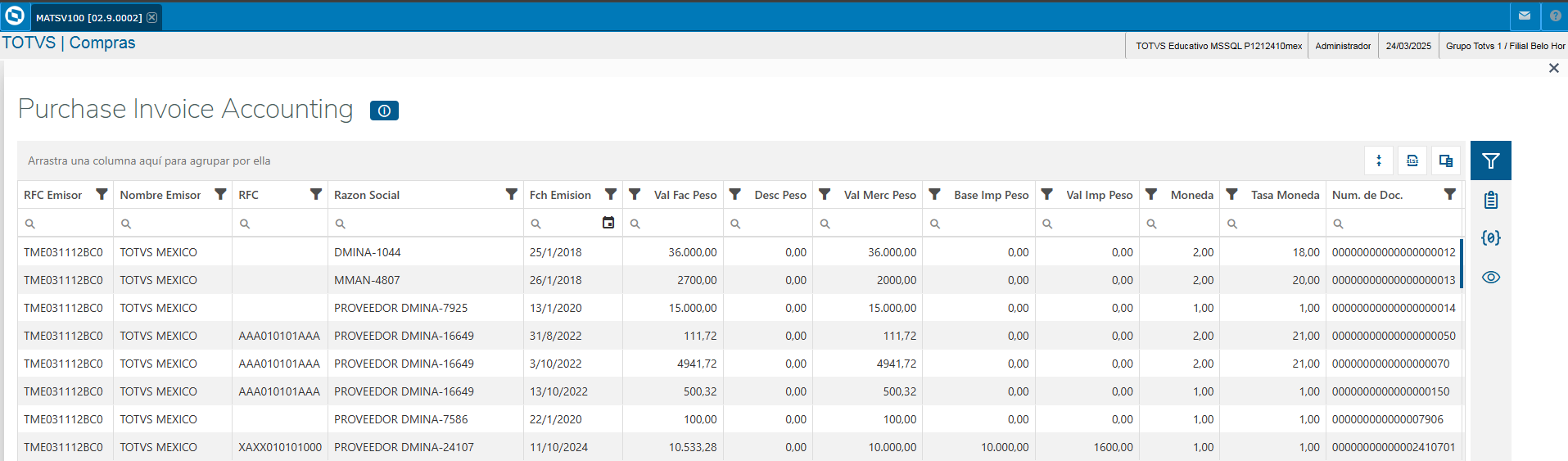Click document number ending 2410701
Viewport: 1568px width, 461px height.
pos(1394,447)
